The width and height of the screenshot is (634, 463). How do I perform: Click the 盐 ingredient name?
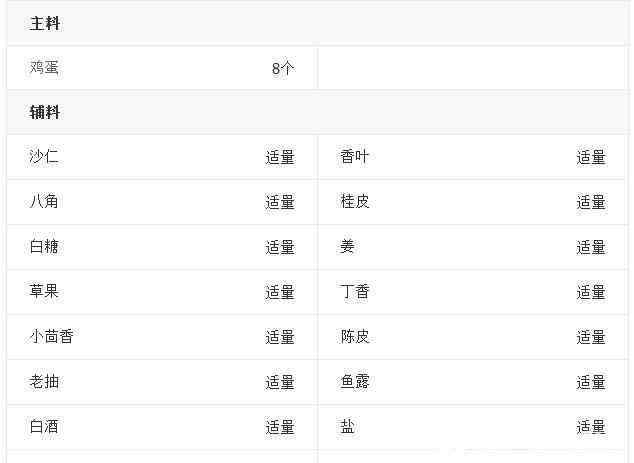348,427
